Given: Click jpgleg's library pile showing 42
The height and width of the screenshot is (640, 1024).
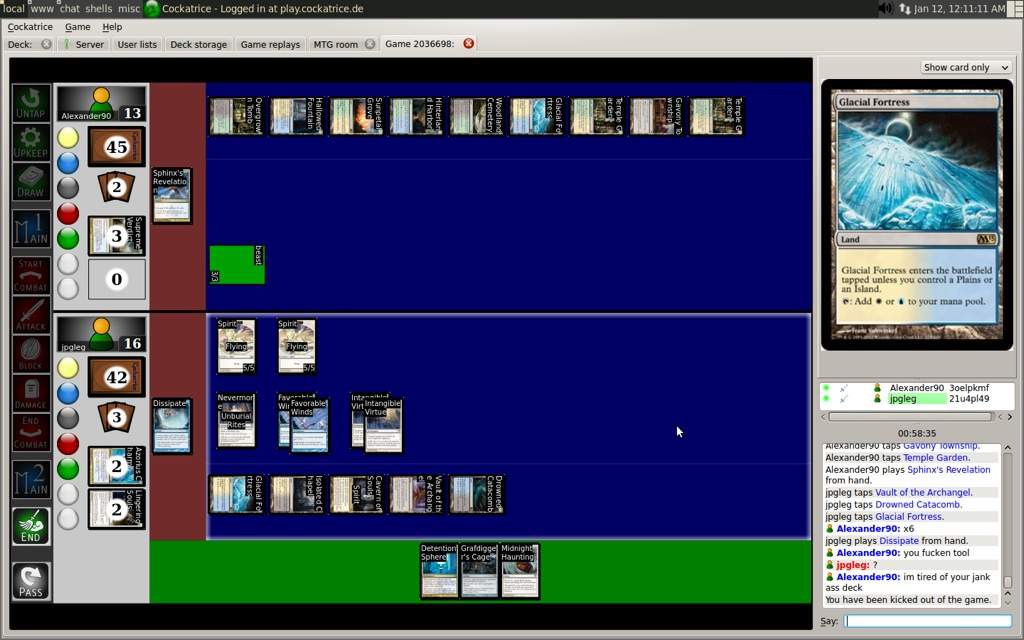Looking at the screenshot, I should point(116,377).
